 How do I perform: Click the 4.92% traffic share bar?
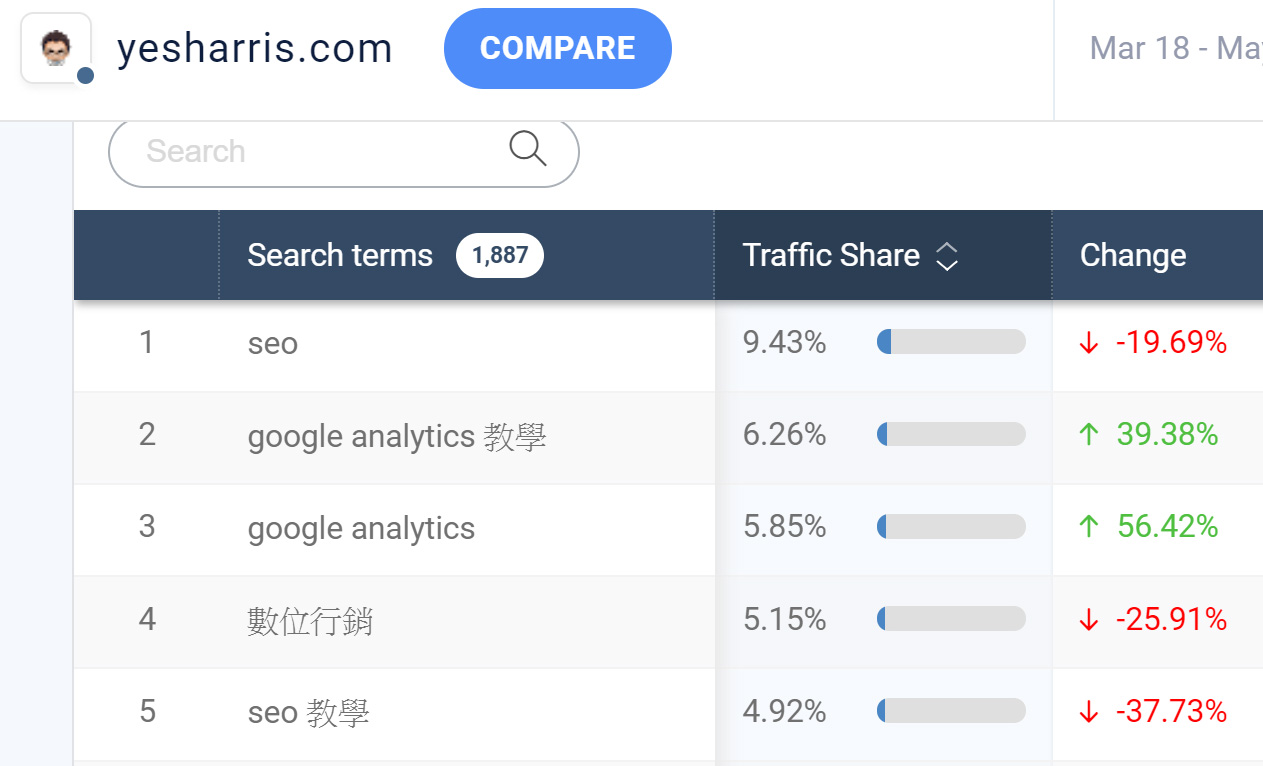pos(951,711)
